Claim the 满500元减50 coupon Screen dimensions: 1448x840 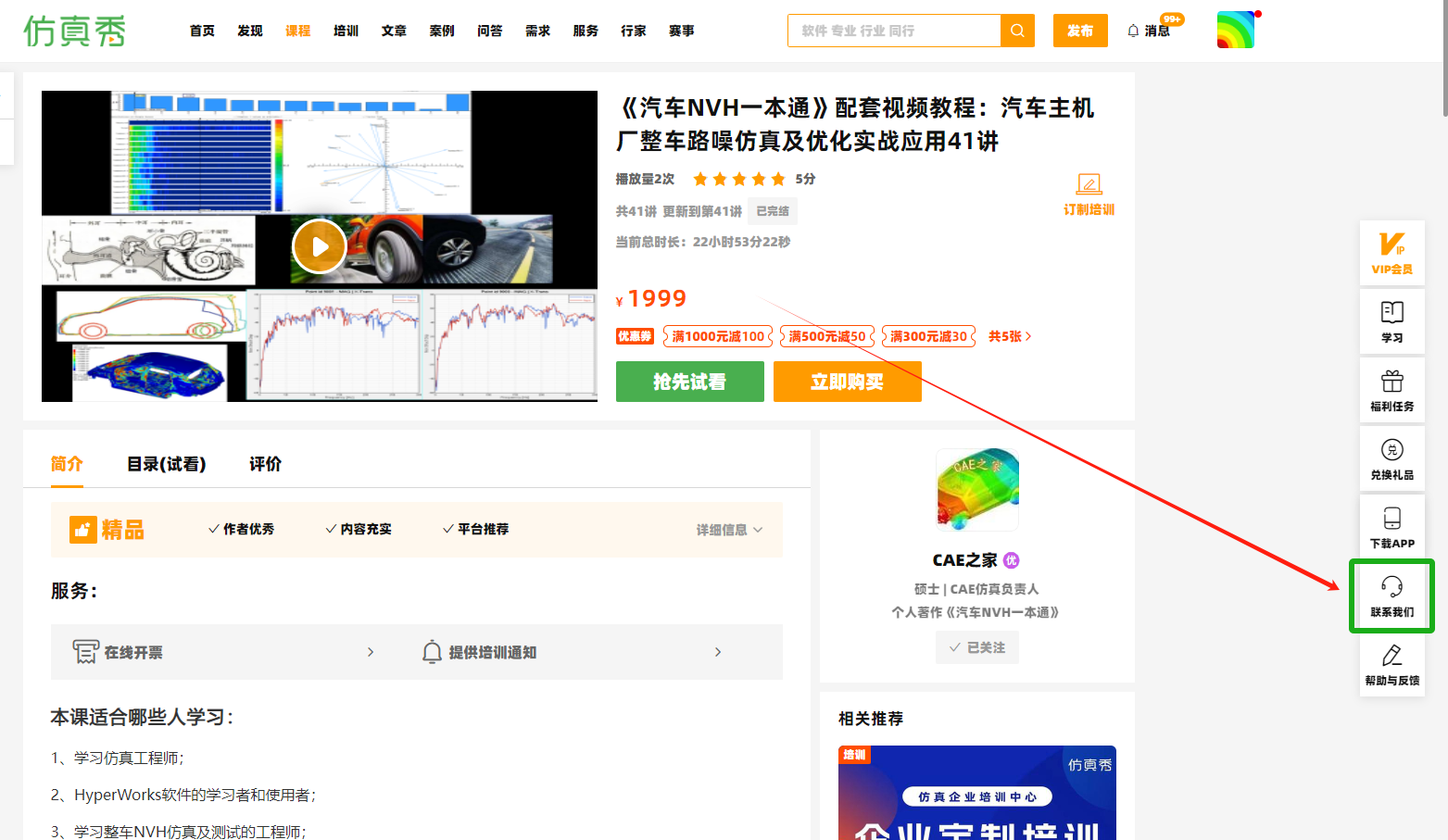pos(827,336)
